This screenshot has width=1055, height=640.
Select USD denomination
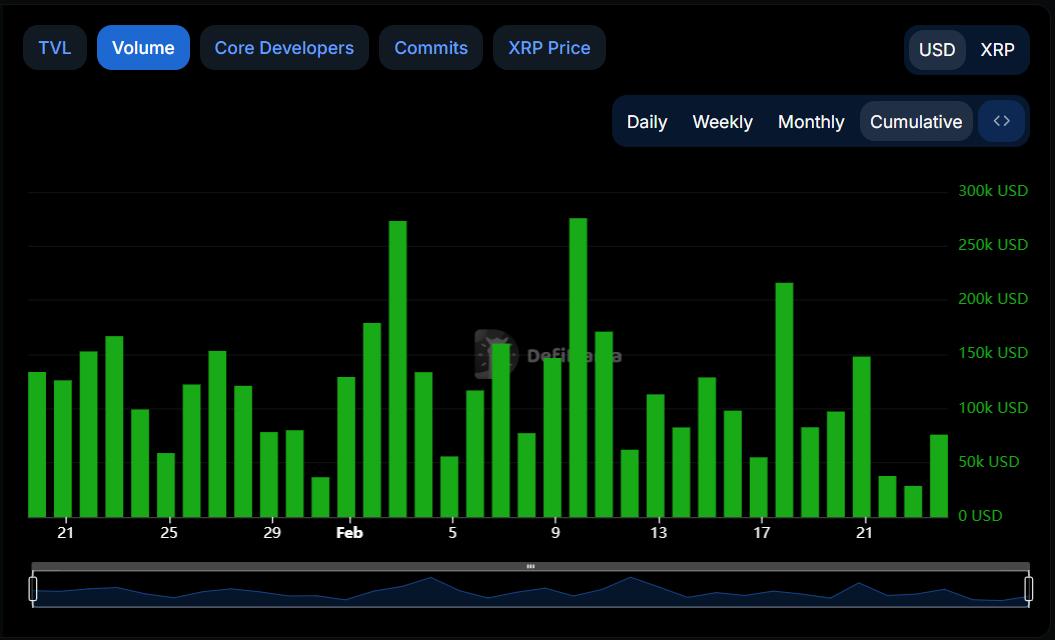click(x=937, y=50)
